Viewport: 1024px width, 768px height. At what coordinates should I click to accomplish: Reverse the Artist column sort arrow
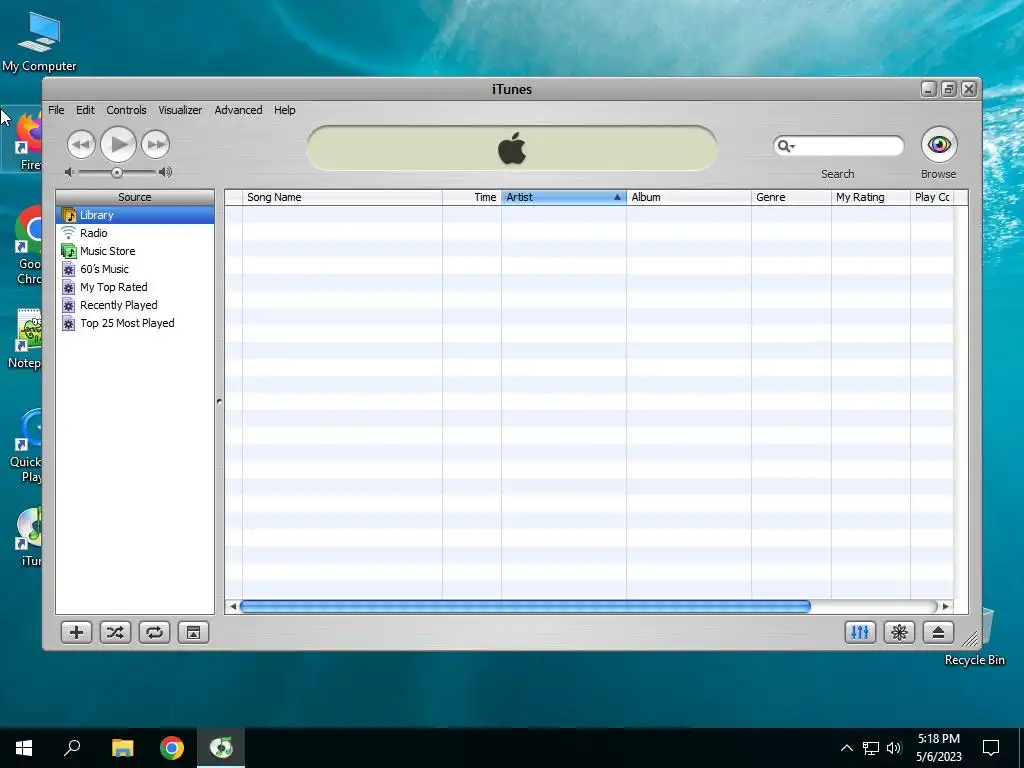pyautogui.click(x=617, y=197)
